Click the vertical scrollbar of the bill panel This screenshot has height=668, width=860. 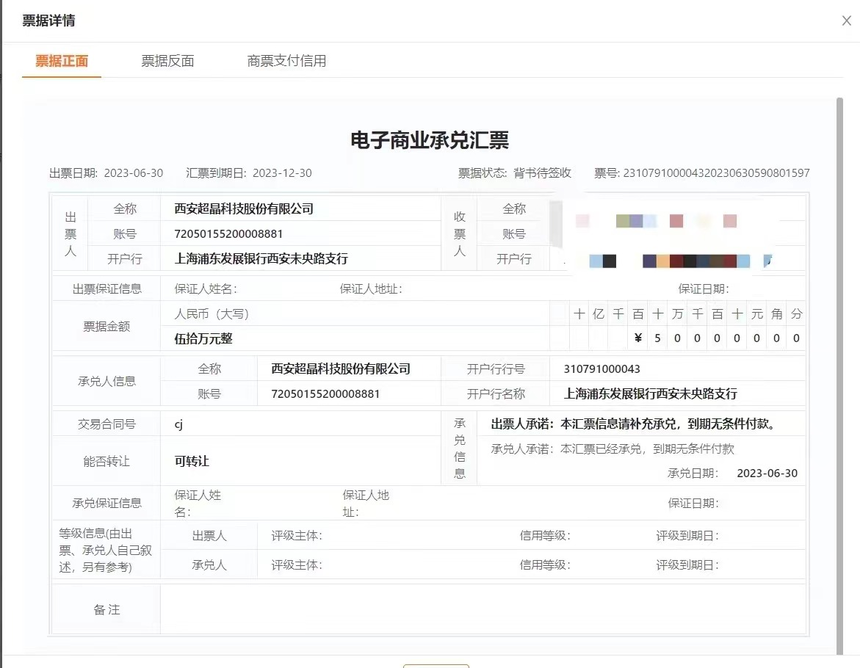[x=839, y=376]
